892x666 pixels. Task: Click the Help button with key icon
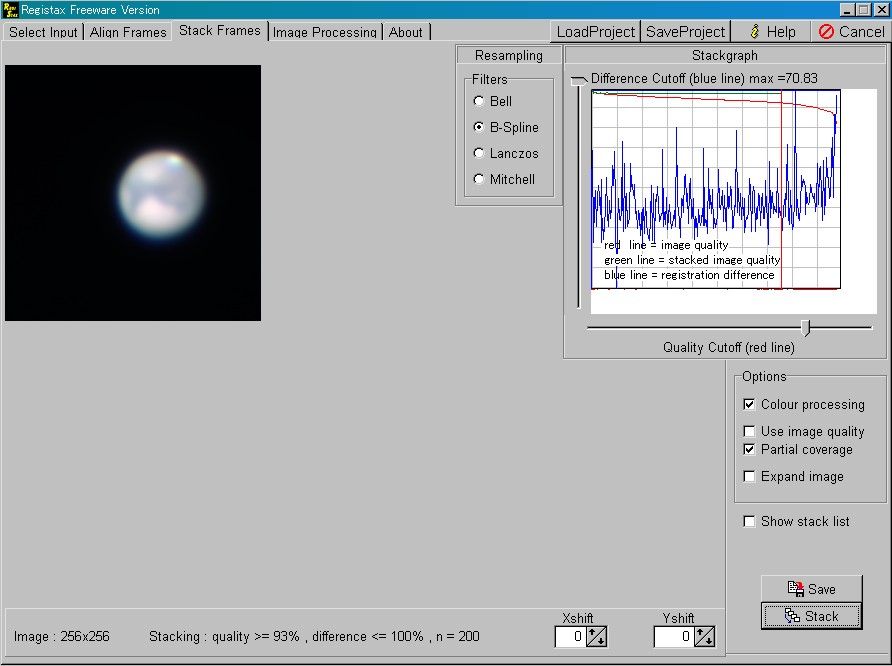pos(772,31)
